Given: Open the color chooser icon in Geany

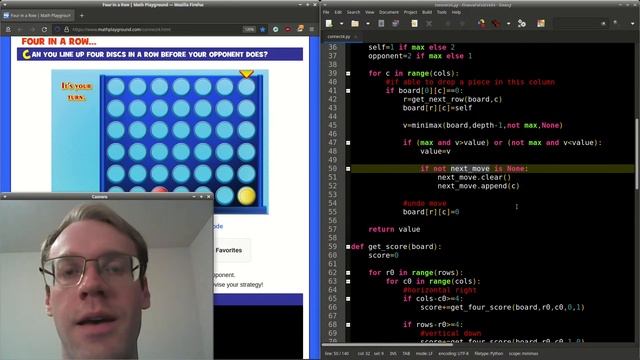Looking at the screenshot, I should coord(541,24).
